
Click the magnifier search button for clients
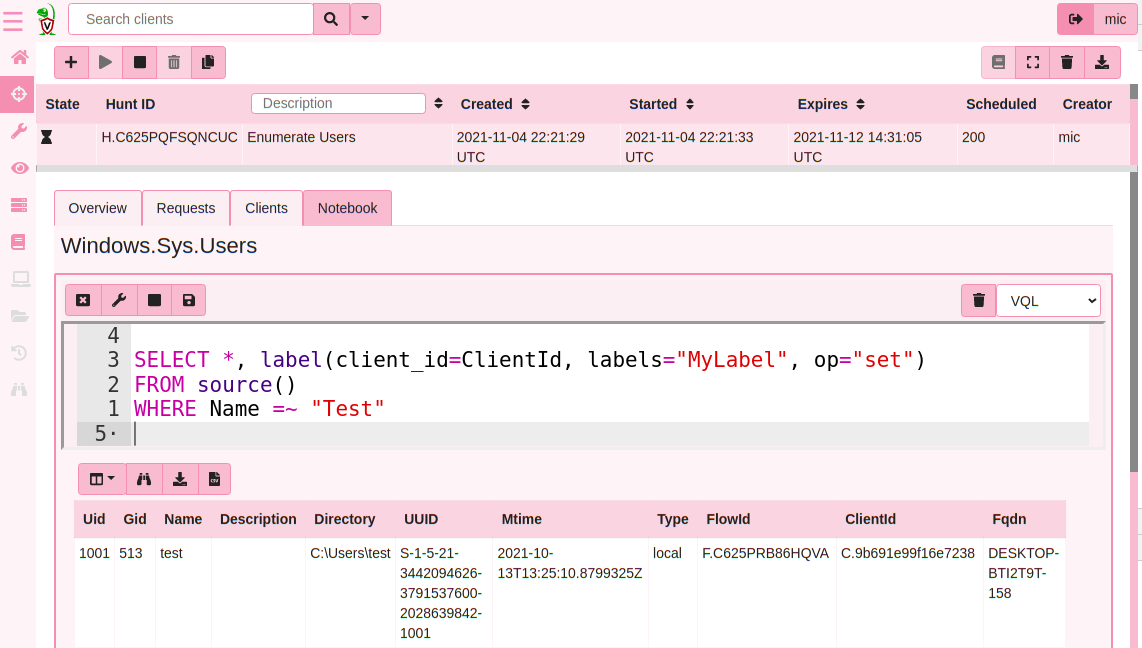331,19
